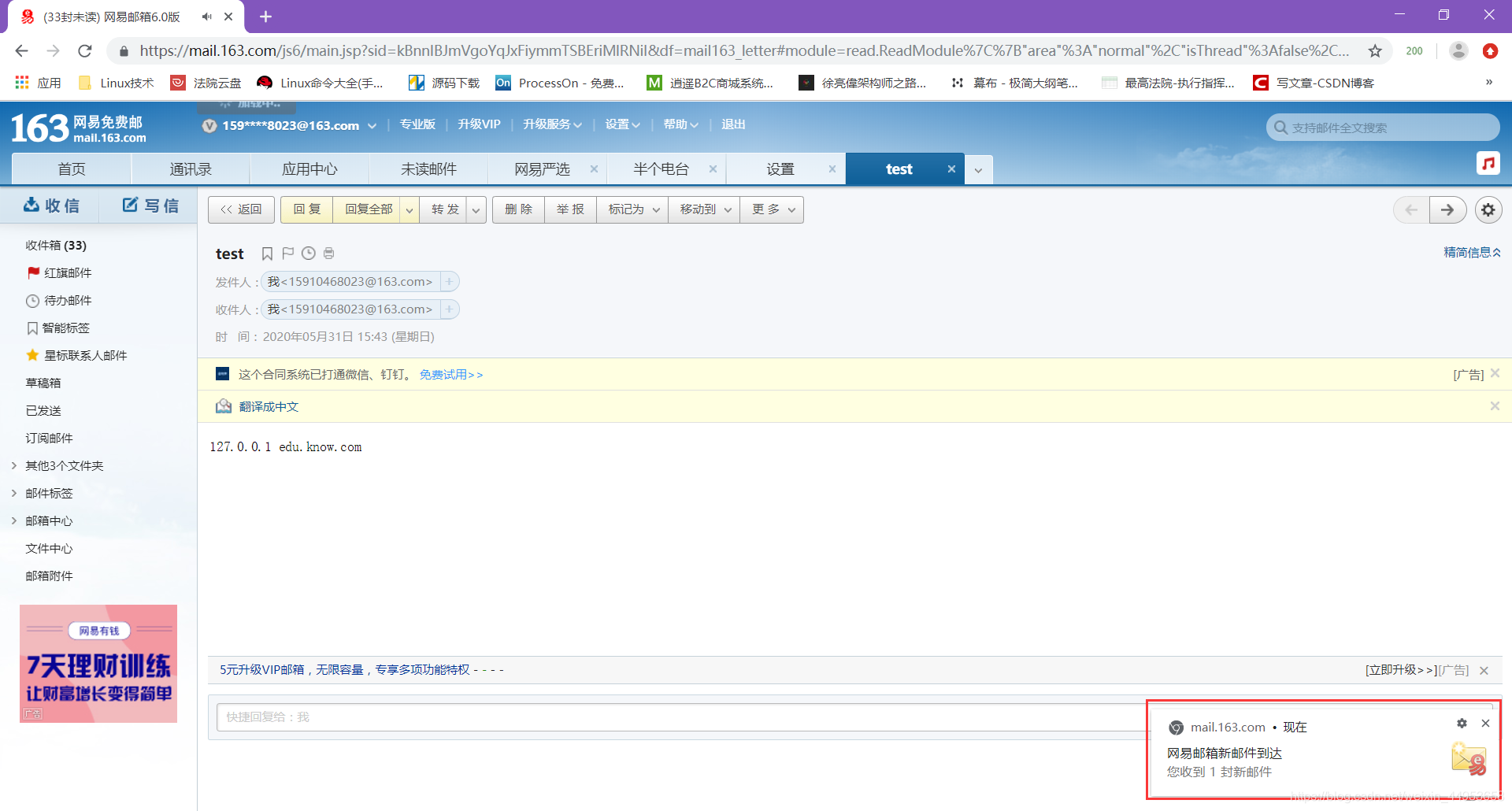Open a new browser tab
This screenshot has width=1512, height=811.
(x=265, y=17)
